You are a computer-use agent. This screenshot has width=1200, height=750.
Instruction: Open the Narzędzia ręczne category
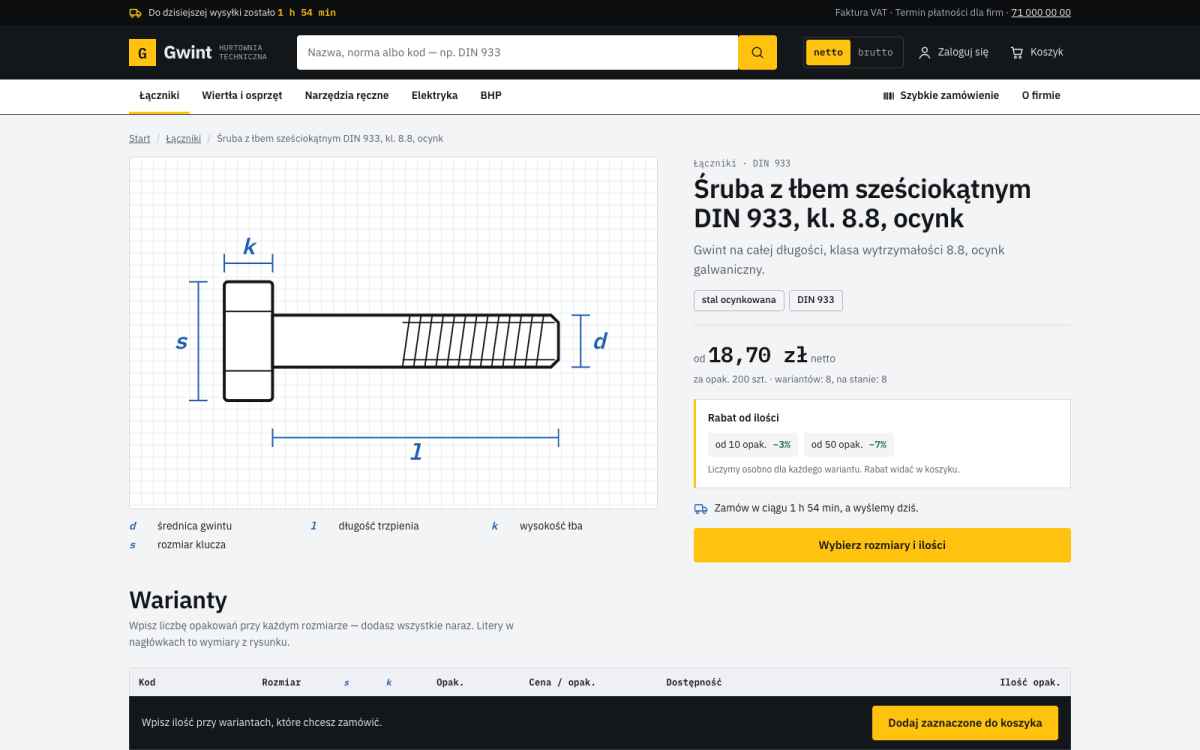[x=347, y=96]
